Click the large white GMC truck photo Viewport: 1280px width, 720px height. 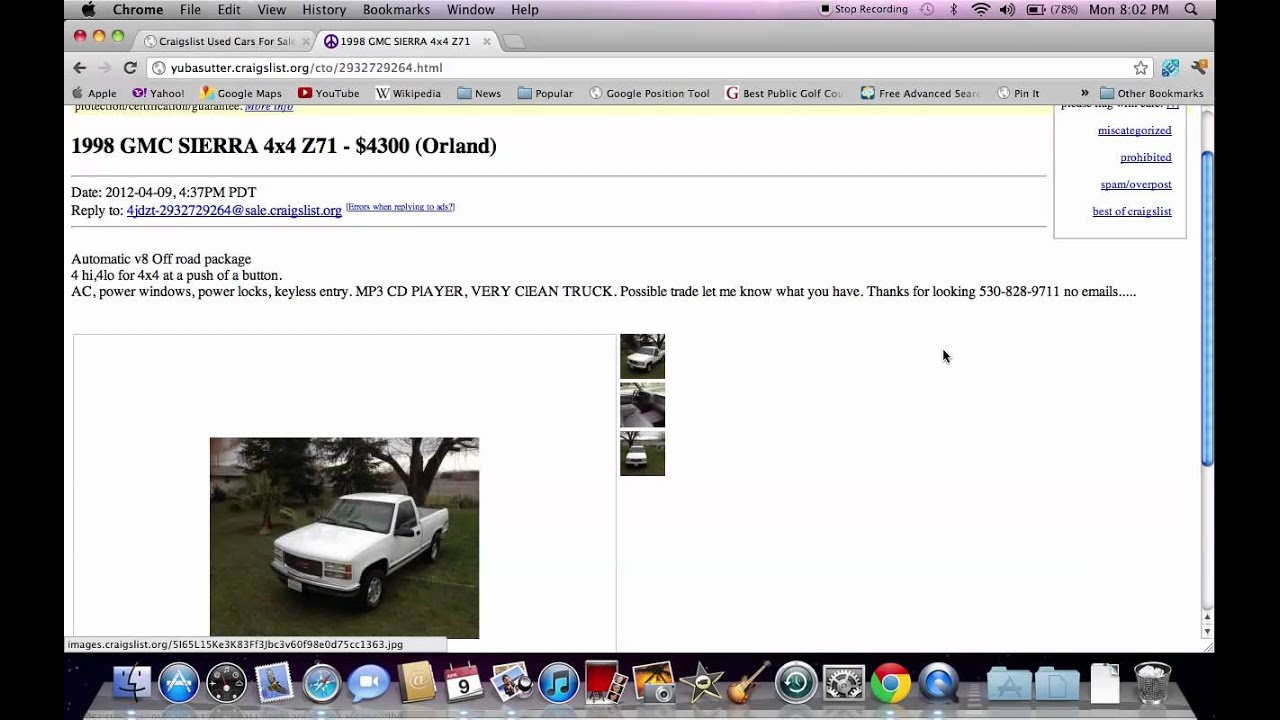tap(344, 538)
